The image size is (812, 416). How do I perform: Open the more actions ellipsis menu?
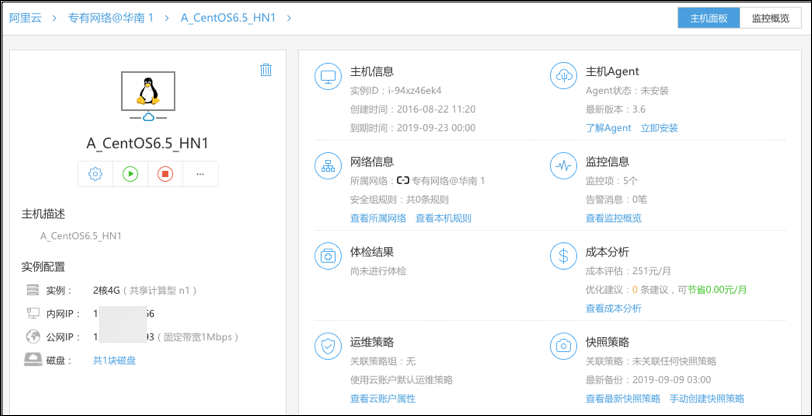tap(200, 174)
